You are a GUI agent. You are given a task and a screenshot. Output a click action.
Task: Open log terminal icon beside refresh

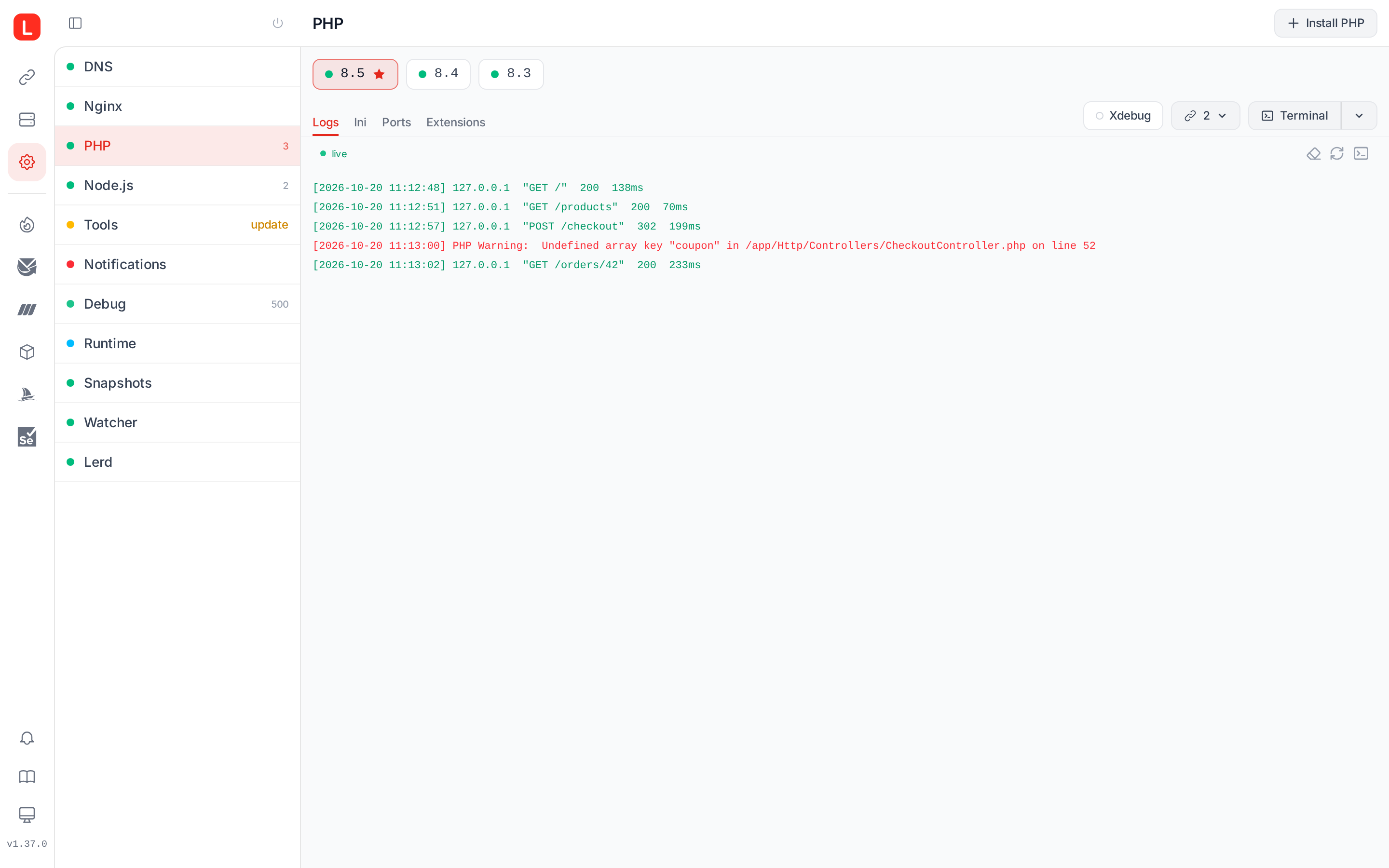coord(1361,154)
